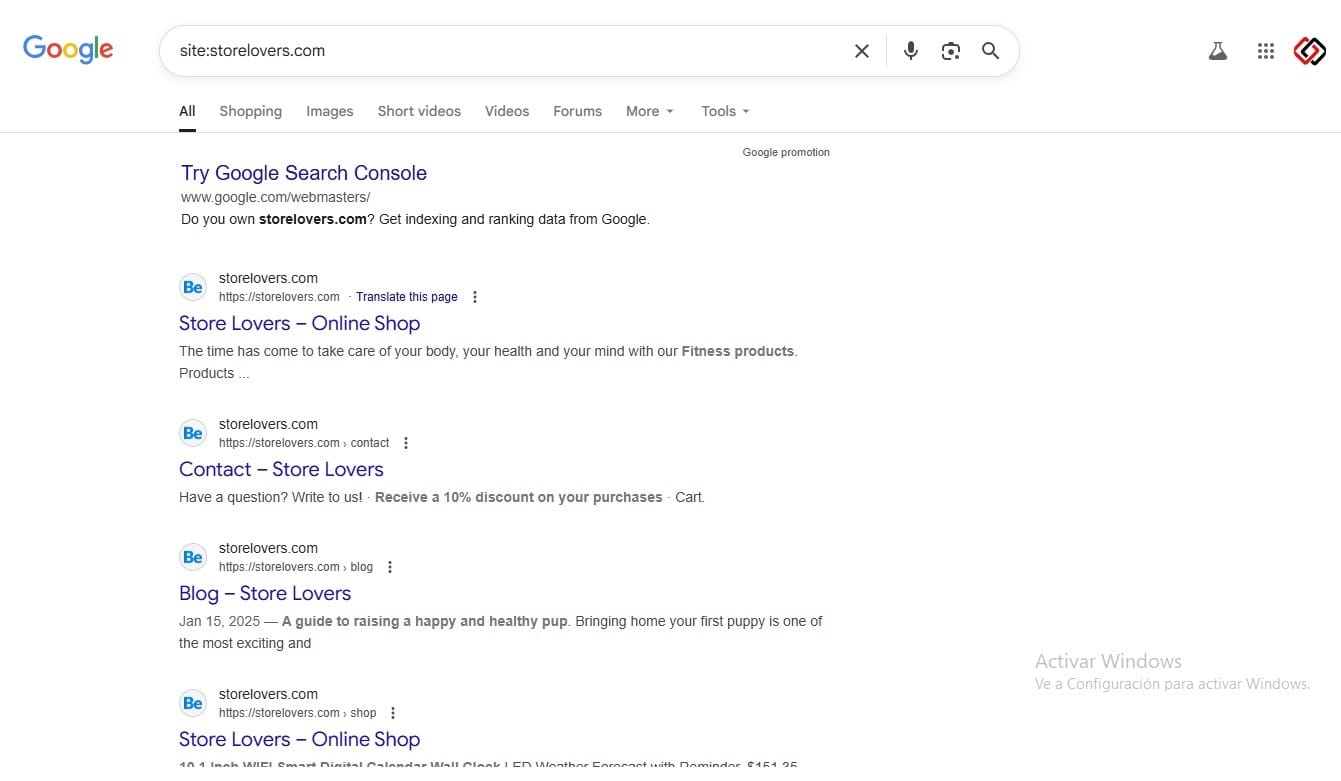Click into the search input field
1341x781 pixels.
[x=500, y=51]
